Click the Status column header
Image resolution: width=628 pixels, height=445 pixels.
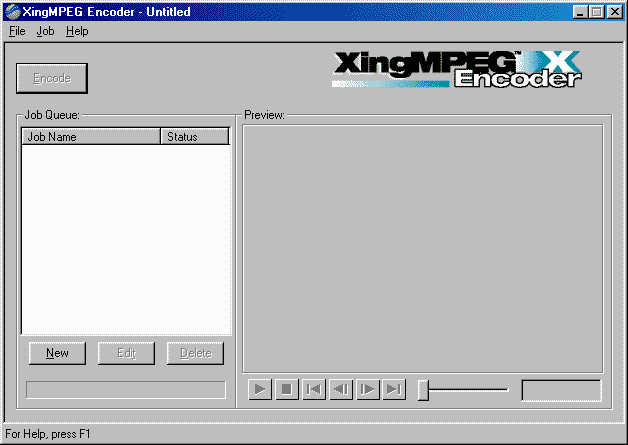tap(195, 137)
